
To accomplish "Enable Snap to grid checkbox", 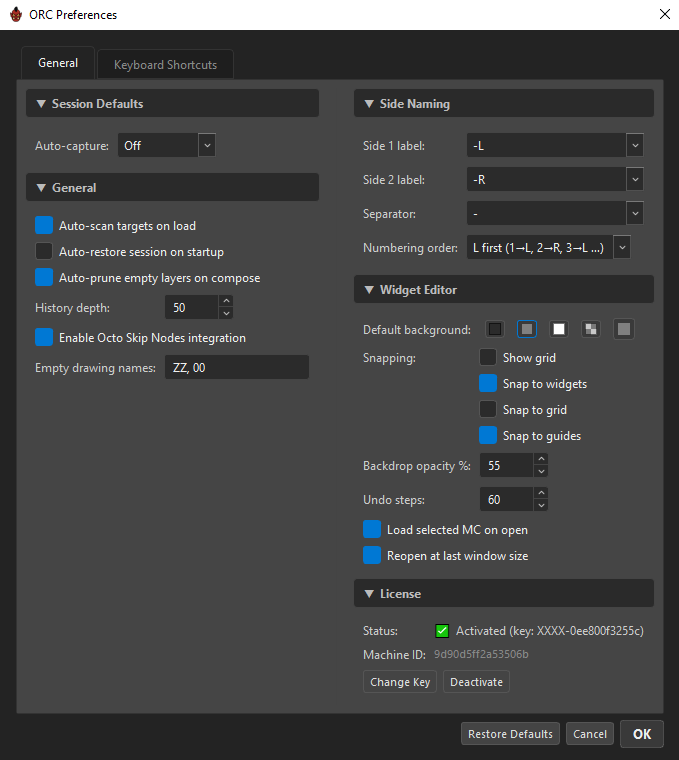I will pos(488,410).
